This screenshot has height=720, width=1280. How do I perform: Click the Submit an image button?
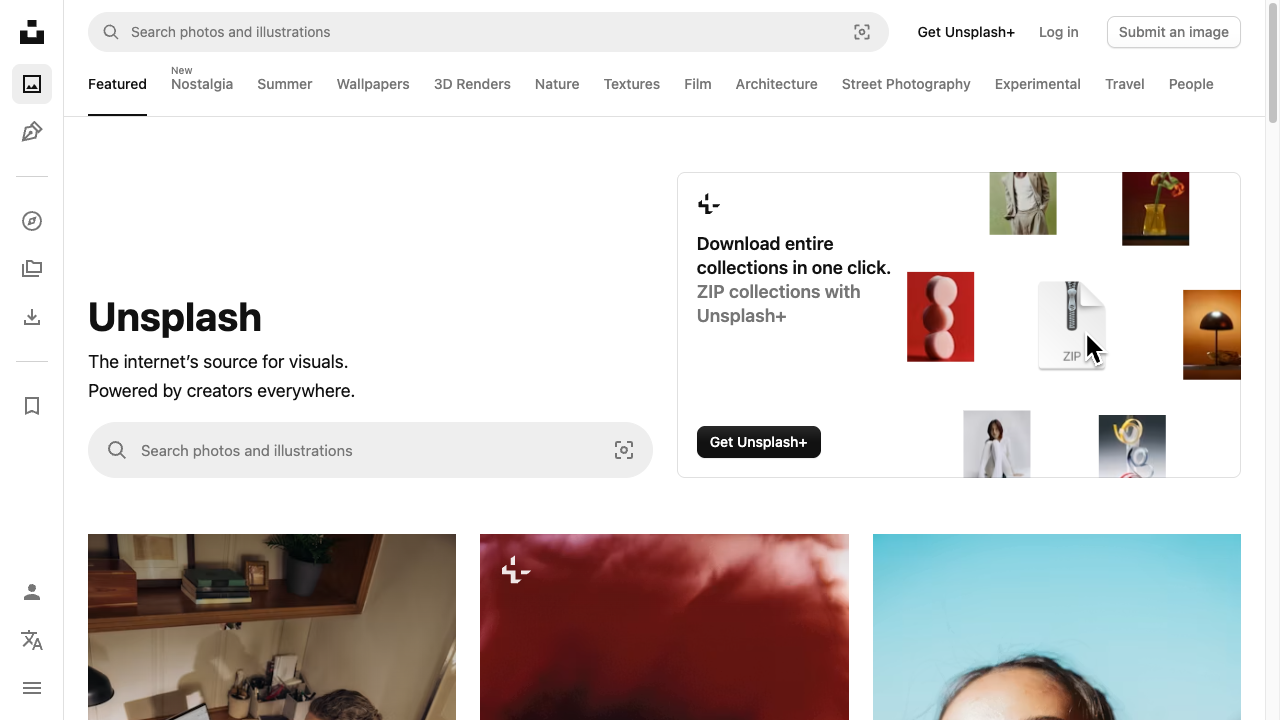point(1174,32)
